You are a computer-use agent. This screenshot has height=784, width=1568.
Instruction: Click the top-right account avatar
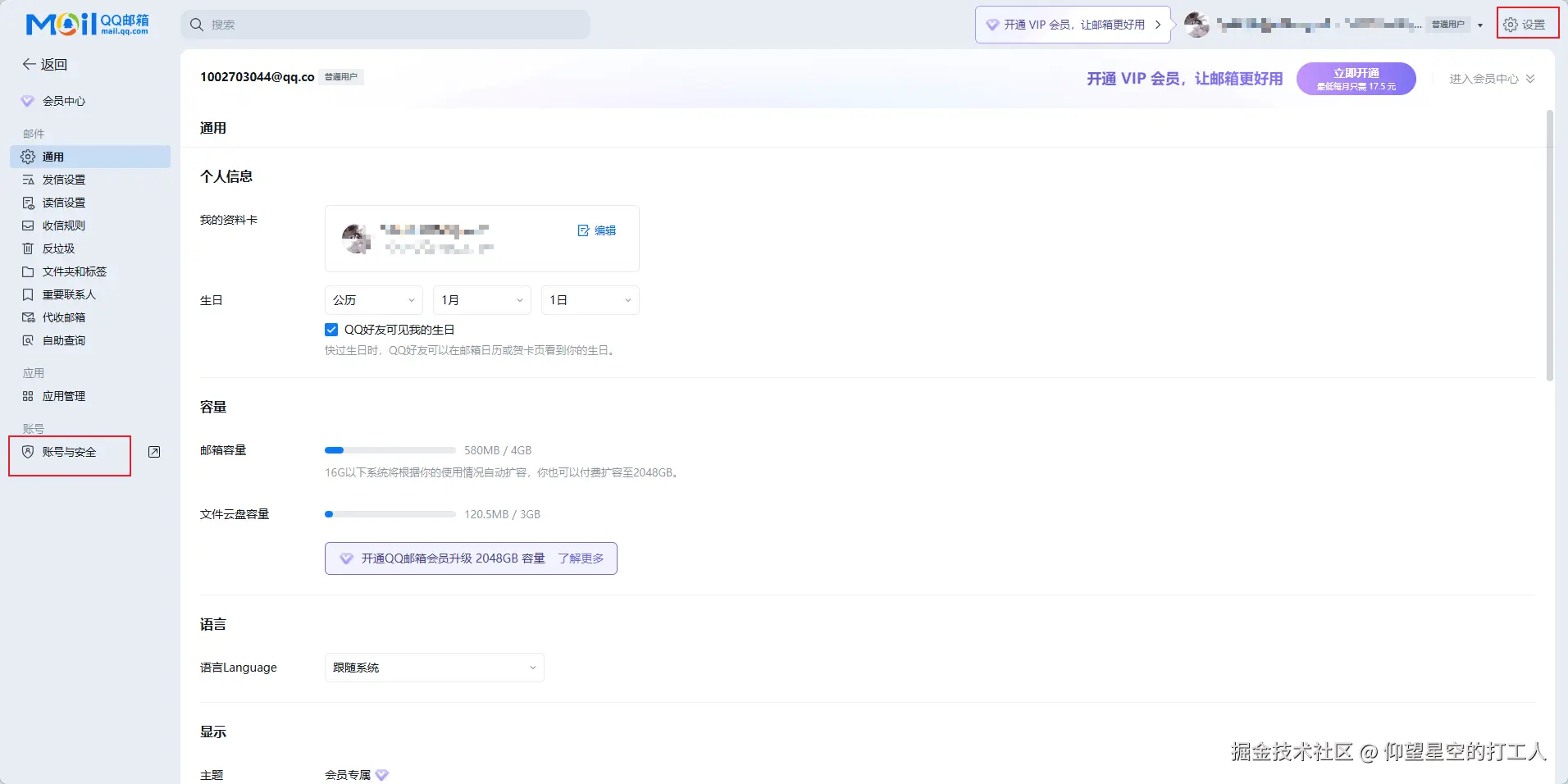(x=1197, y=25)
